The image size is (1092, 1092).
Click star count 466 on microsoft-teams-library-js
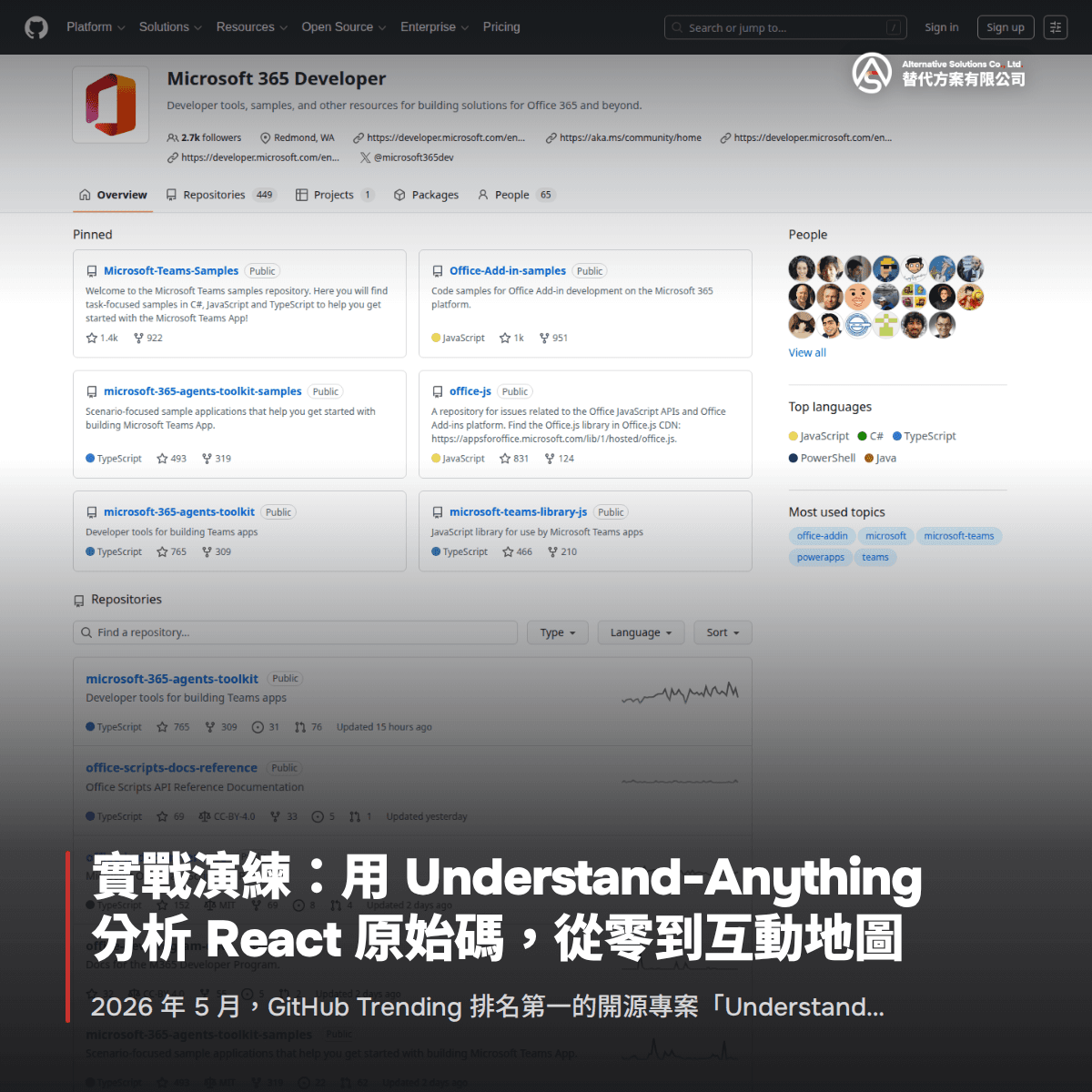(518, 551)
